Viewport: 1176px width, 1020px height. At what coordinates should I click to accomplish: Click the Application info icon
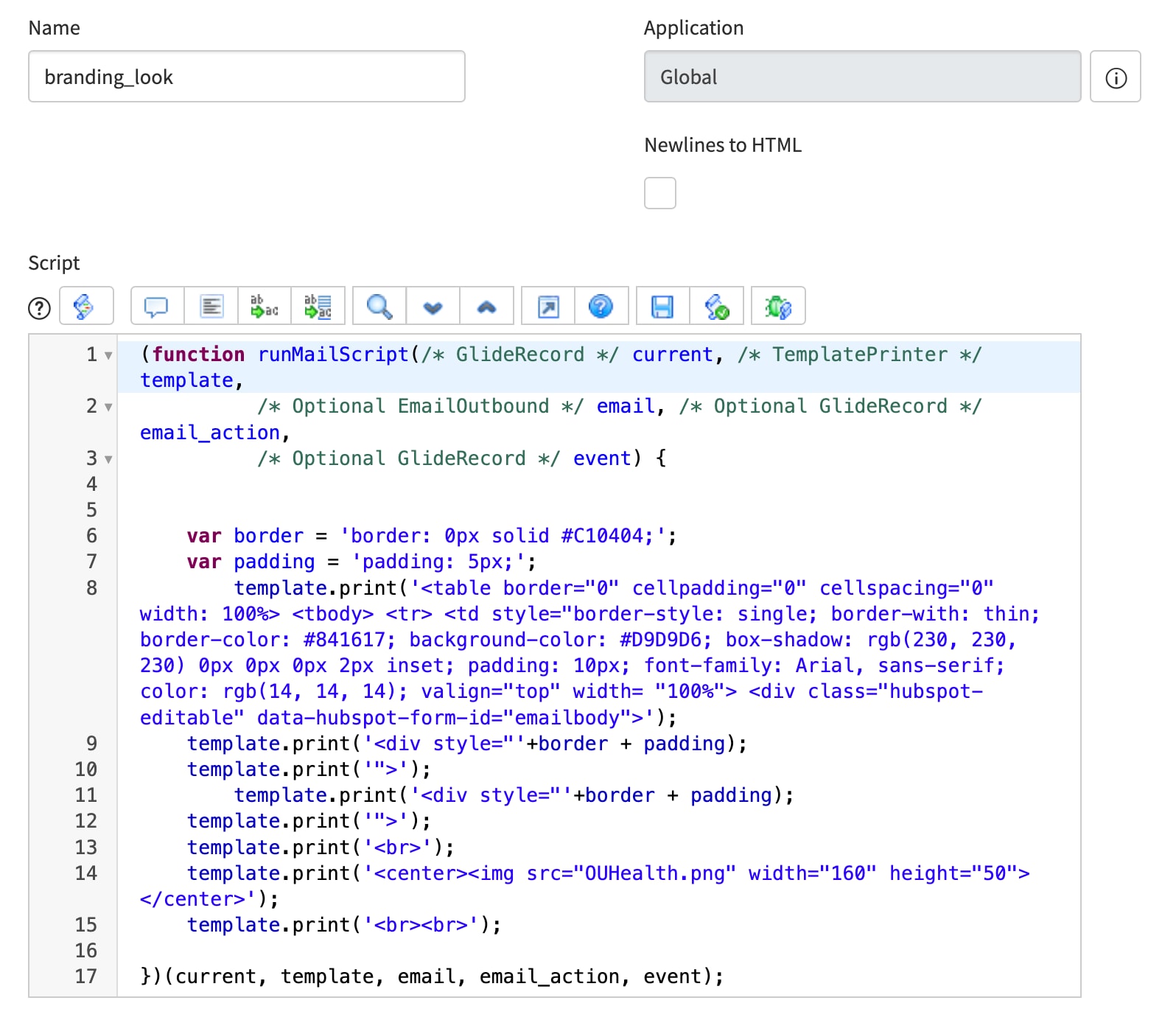click(x=1116, y=77)
